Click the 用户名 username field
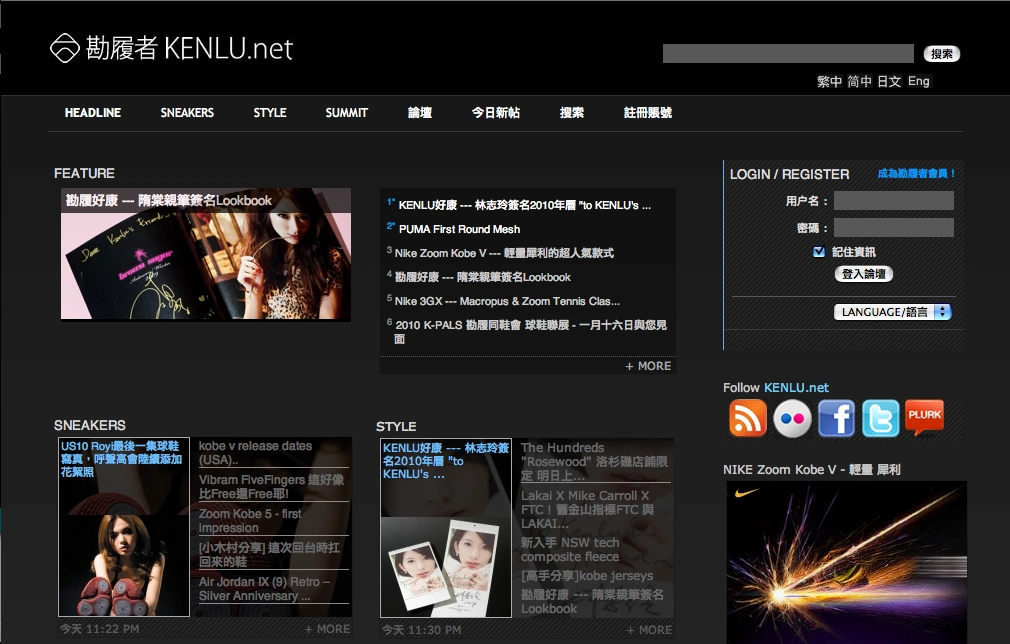 coord(894,200)
